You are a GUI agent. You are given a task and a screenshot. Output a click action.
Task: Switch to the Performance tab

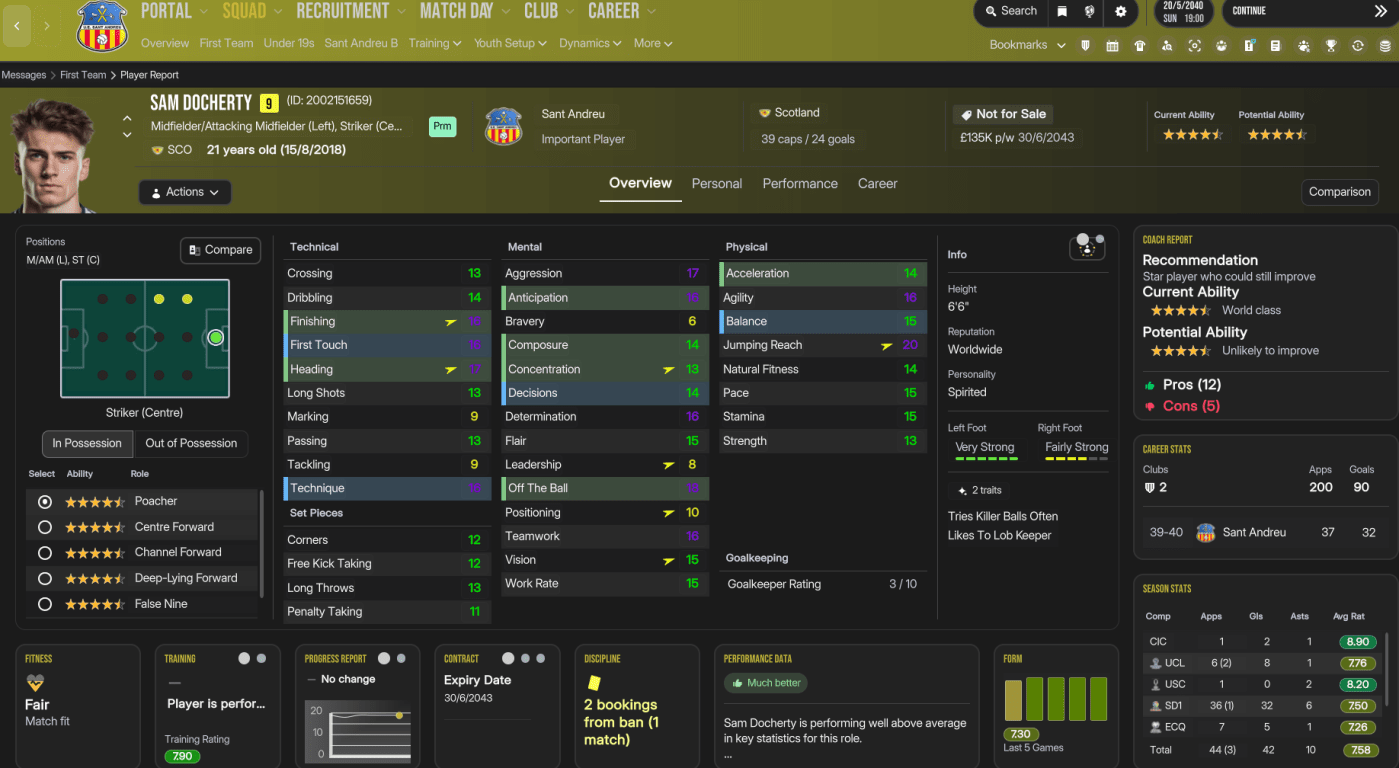[799, 184]
